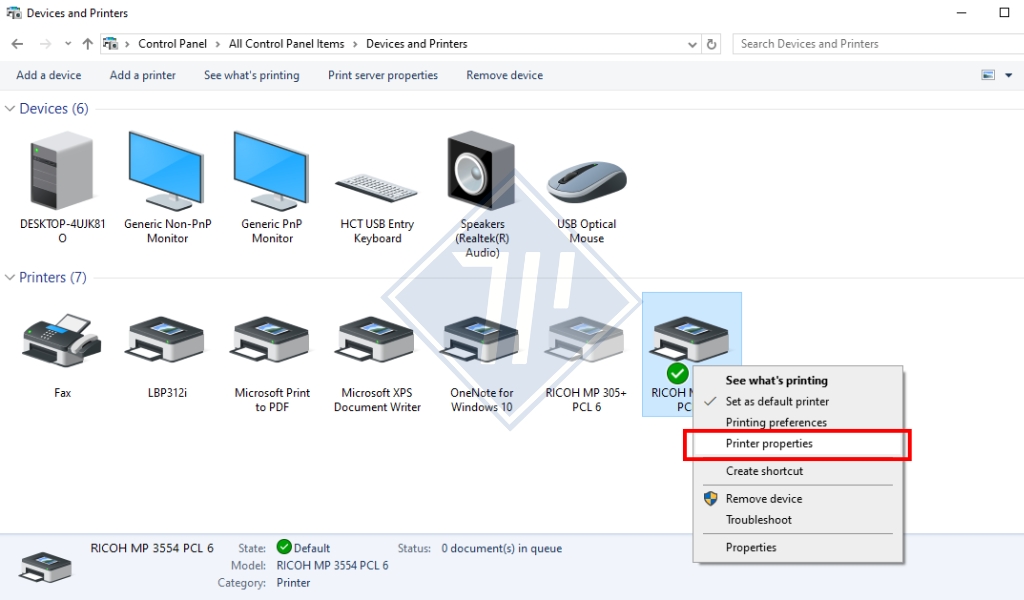Select the Fax printer icon
Image resolution: width=1024 pixels, height=600 pixels.
[x=62, y=342]
